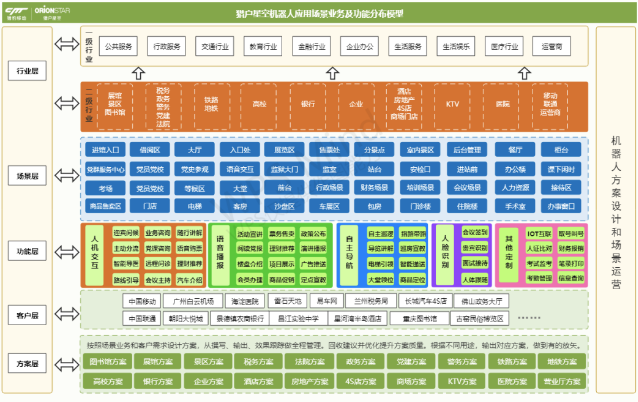Select the 自主导航 function group label
This screenshot has height=402, width=638.
(x=349, y=255)
